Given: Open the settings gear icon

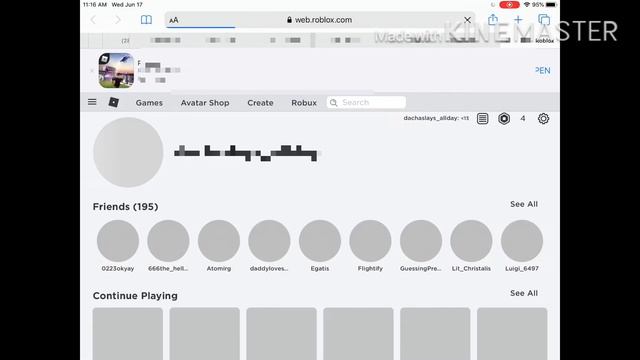Looking at the screenshot, I should [x=543, y=119].
